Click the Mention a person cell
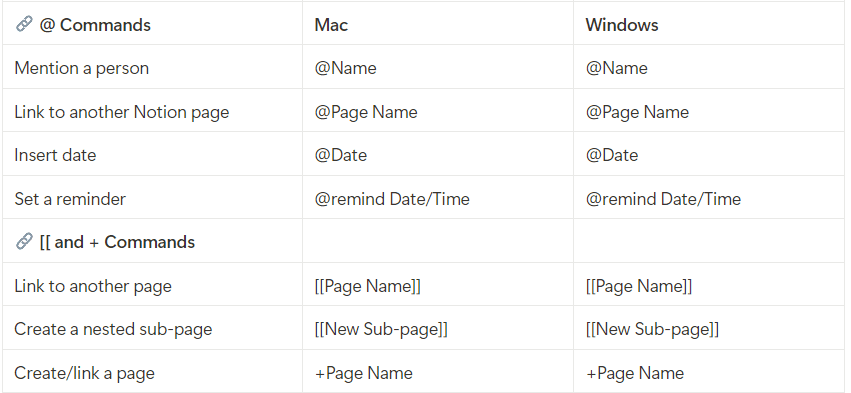This screenshot has height=393, width=851. click(153, 67)
